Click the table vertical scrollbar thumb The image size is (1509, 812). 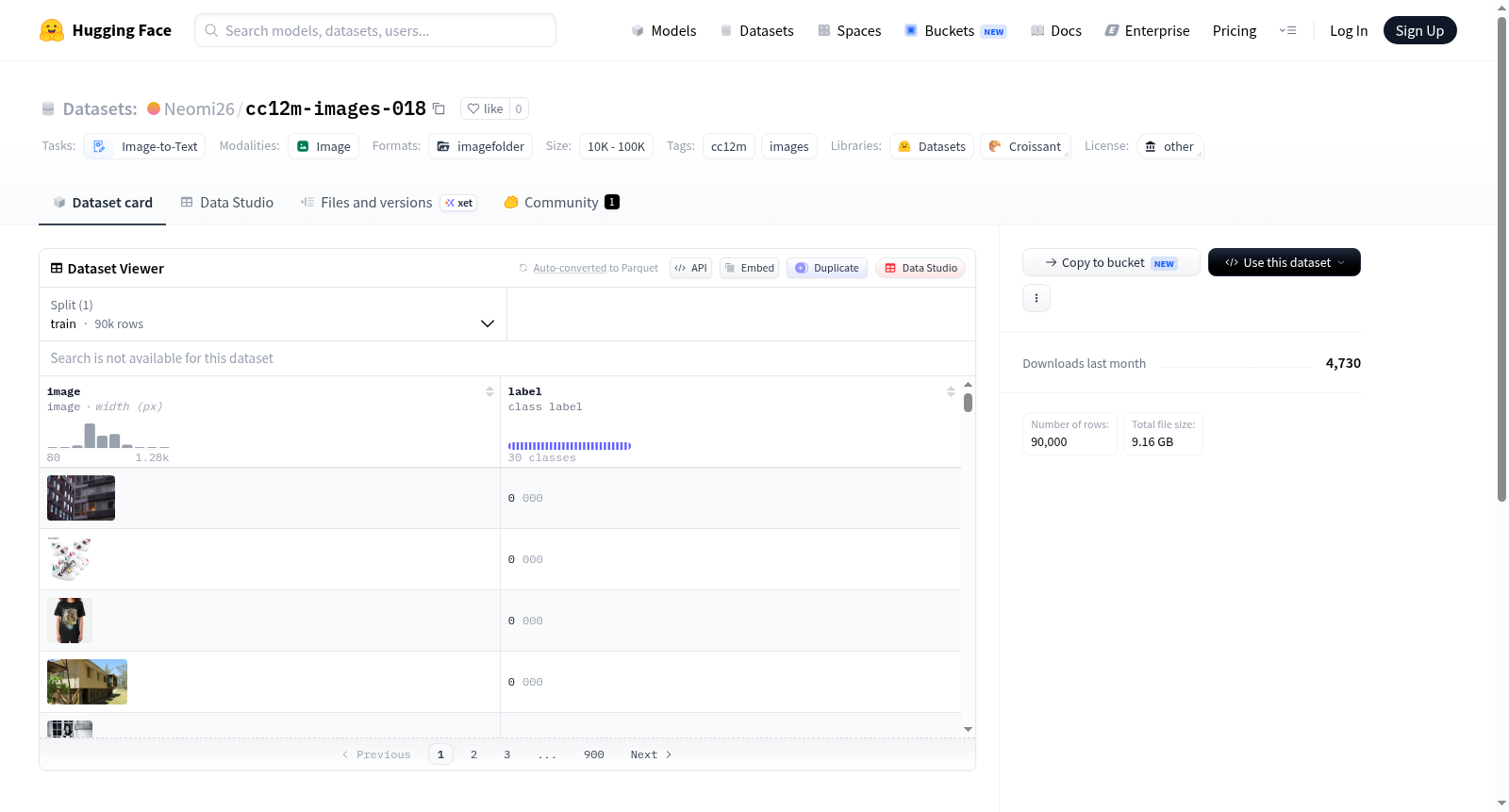pyautogui.click(x=968, y=403)
